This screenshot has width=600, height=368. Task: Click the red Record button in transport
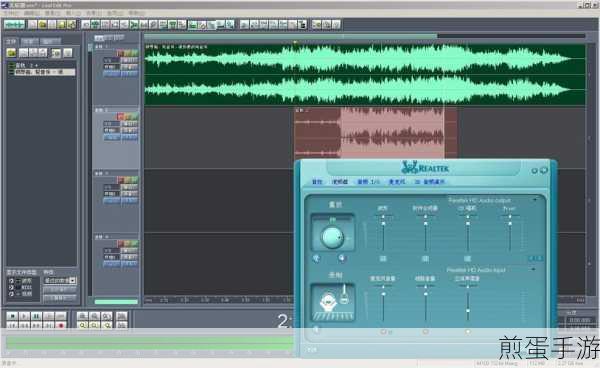60,326
